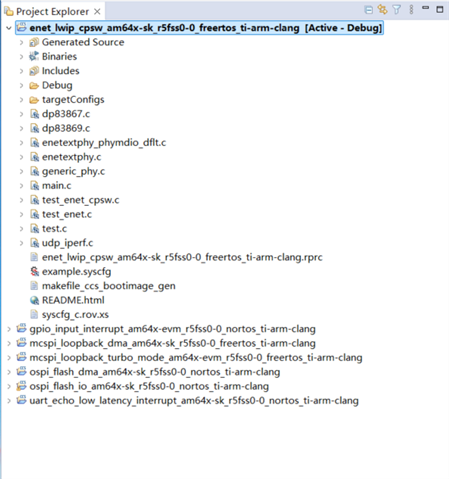The height and width of the screenshot is (479, 449).
Task: Click the ospi_flash_dma project folder icon
Action: [21, 371]
